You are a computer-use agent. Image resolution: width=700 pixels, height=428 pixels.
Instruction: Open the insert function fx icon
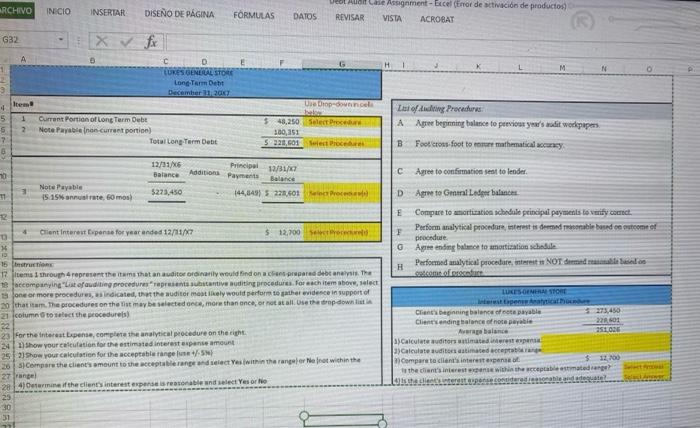coord(151,42)
